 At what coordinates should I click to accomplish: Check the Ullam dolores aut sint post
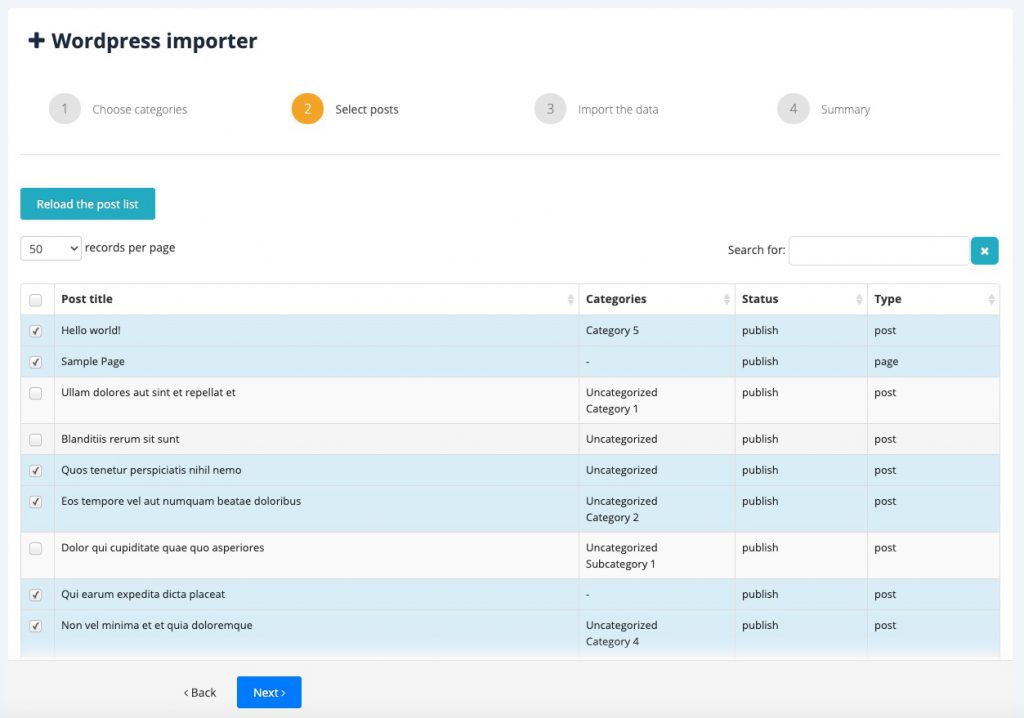pyautogui.click(x=35, y=393)
